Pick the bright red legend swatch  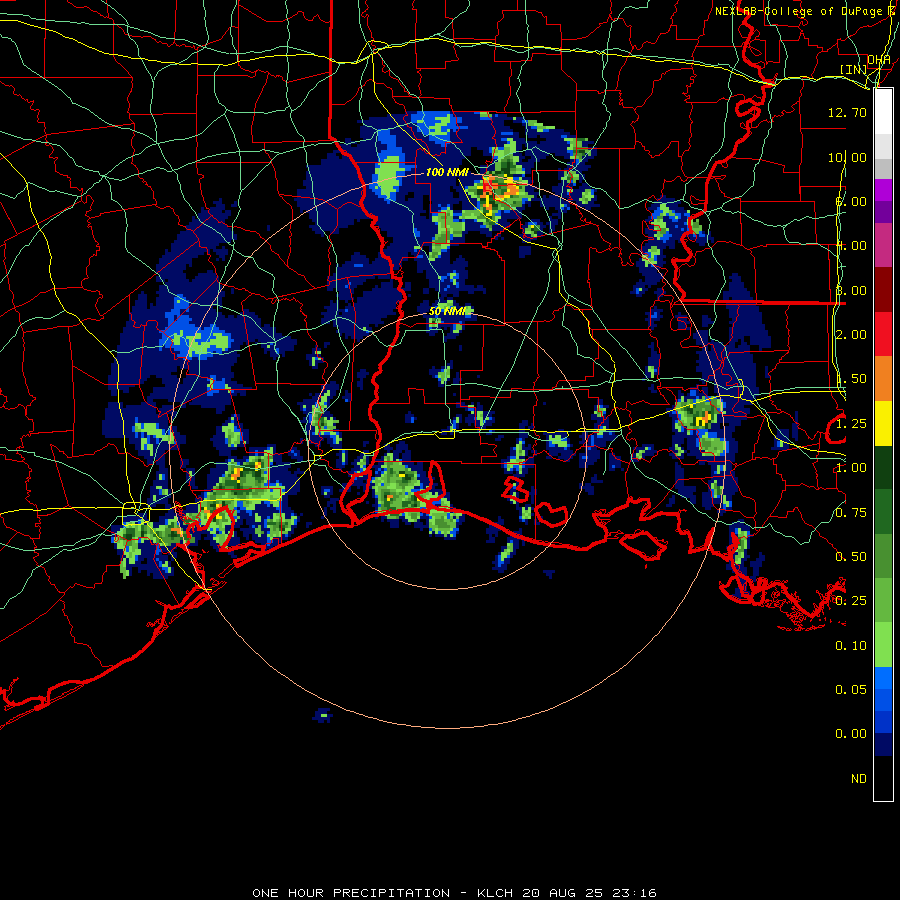tap(883, 334)
